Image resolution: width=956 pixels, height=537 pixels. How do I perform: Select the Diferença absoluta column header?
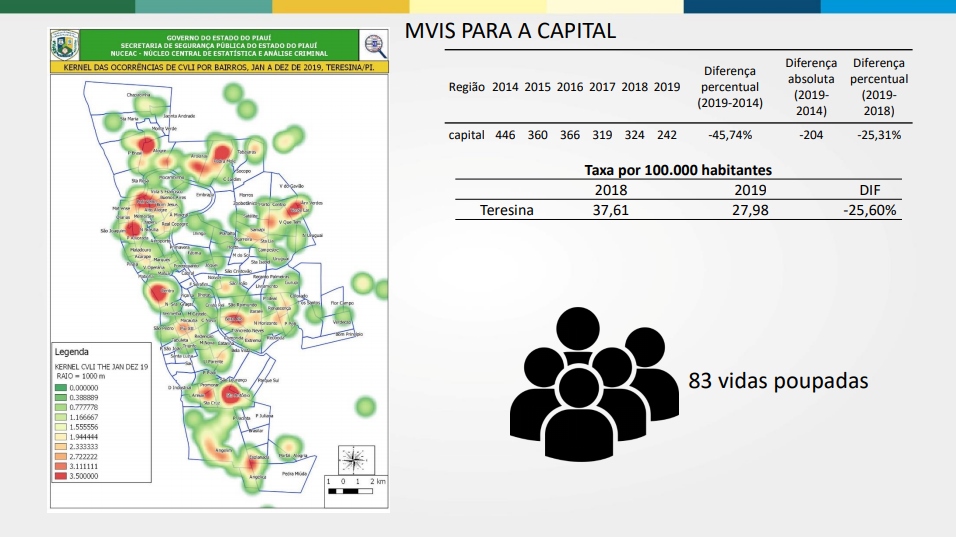click(811, 87)
